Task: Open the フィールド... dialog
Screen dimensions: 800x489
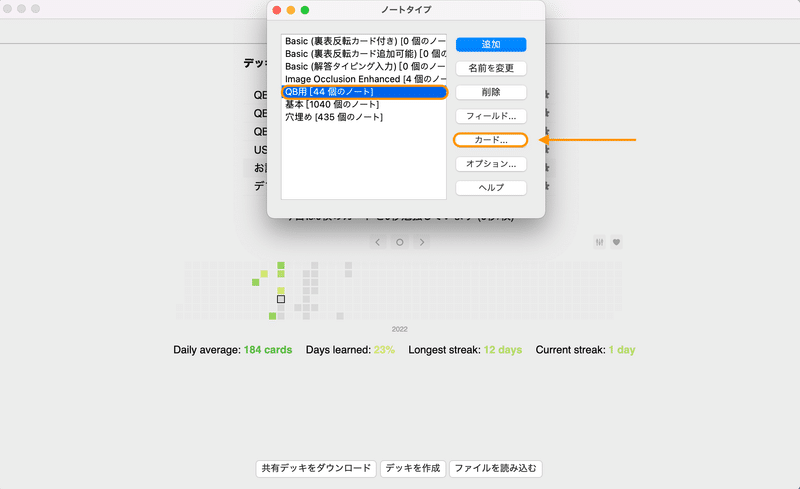Action: [491, 116]
